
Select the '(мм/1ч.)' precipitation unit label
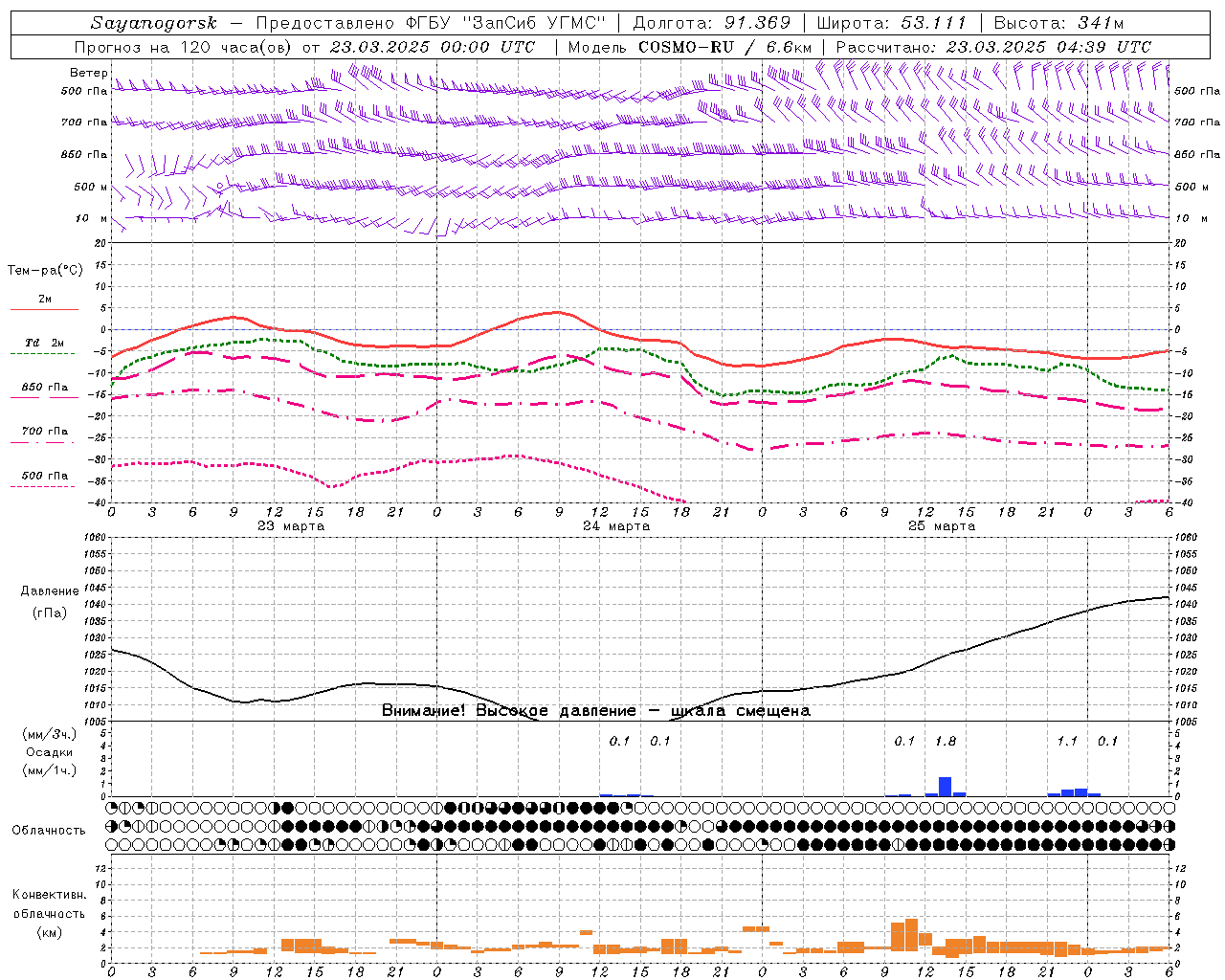(49, 770)
